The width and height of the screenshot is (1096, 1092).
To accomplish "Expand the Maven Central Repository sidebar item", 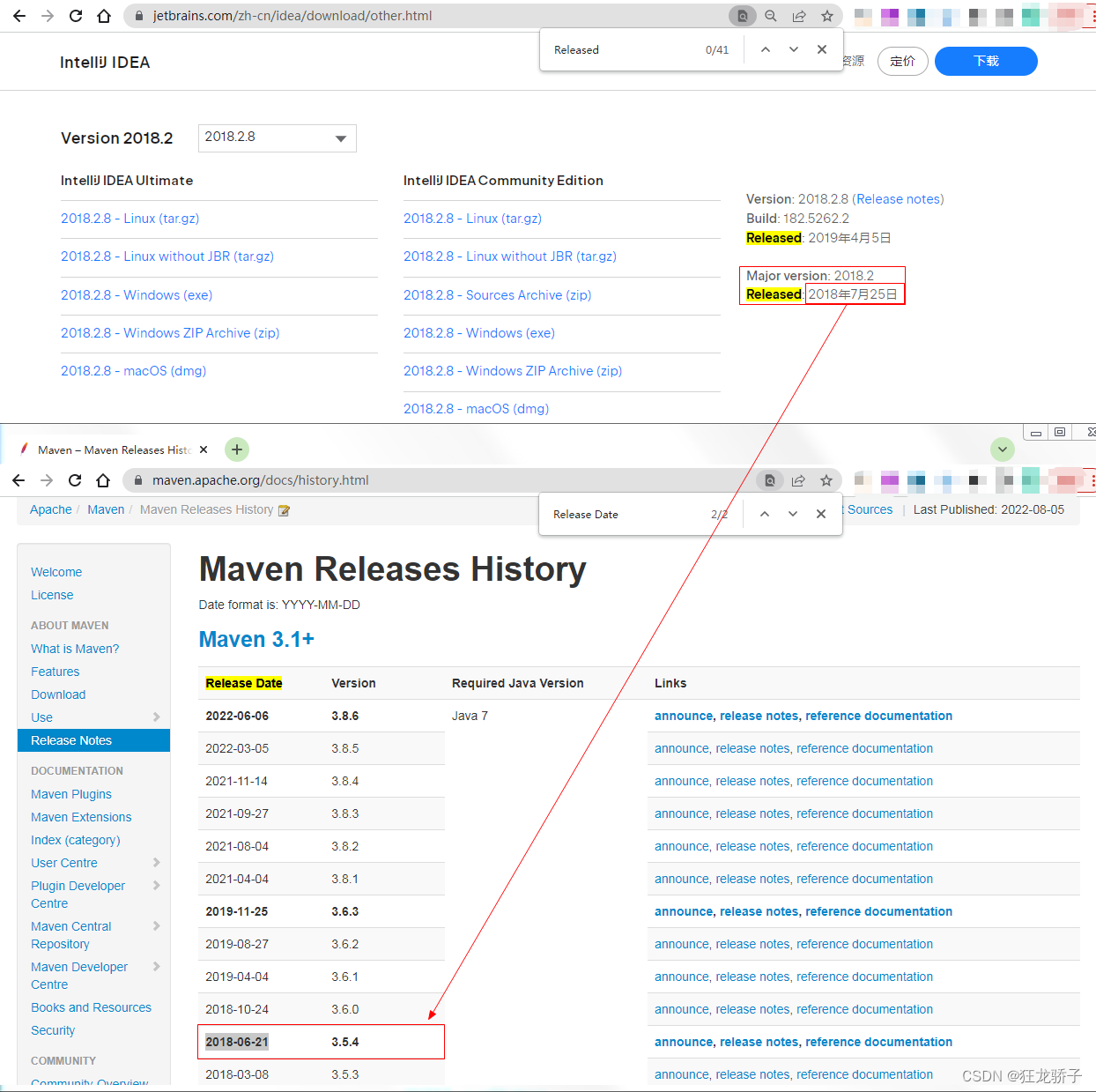I will pos(157,925).
